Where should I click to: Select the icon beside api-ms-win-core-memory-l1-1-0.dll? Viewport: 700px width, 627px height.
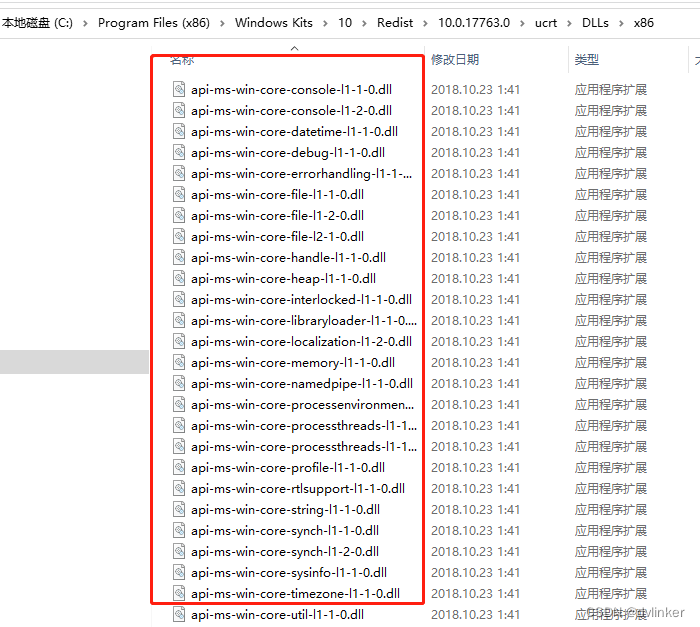tap(179, 362)
